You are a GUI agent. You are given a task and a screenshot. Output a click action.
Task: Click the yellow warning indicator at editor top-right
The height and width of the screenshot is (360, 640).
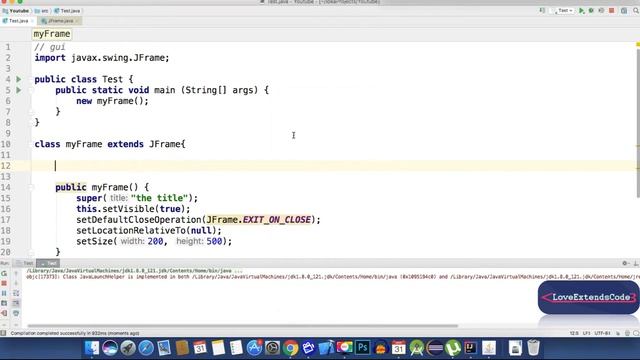pos(638,44)
